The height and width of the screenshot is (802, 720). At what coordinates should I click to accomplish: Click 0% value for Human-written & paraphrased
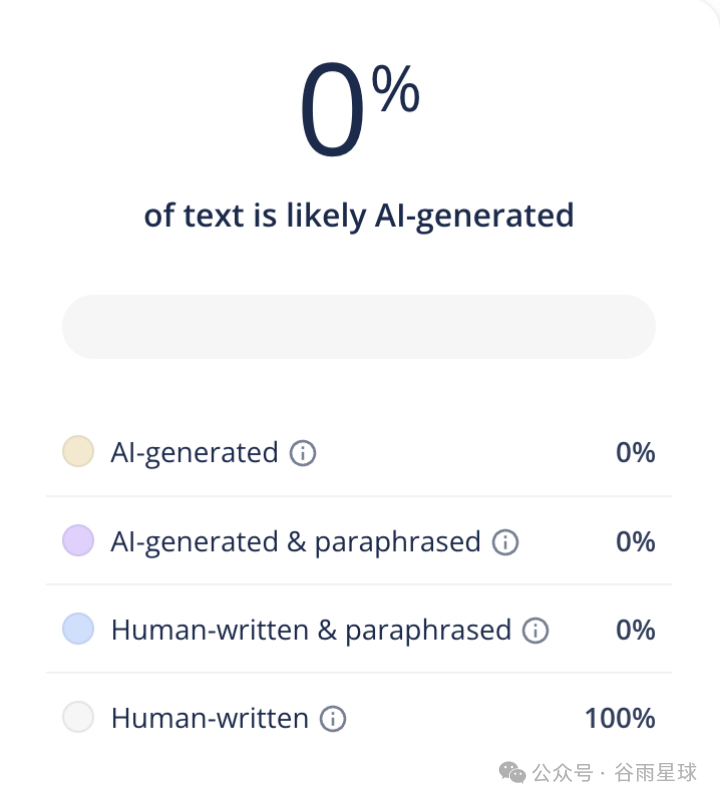[636, 630]
